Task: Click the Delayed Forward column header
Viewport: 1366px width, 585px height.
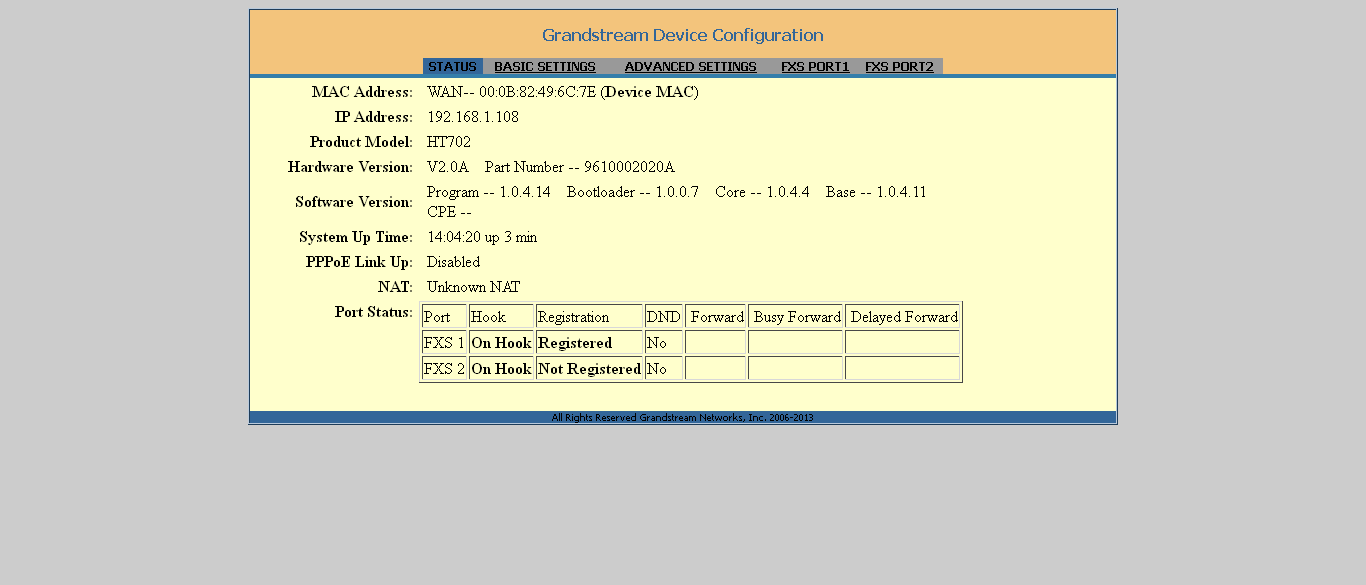Action: point(903,317)
